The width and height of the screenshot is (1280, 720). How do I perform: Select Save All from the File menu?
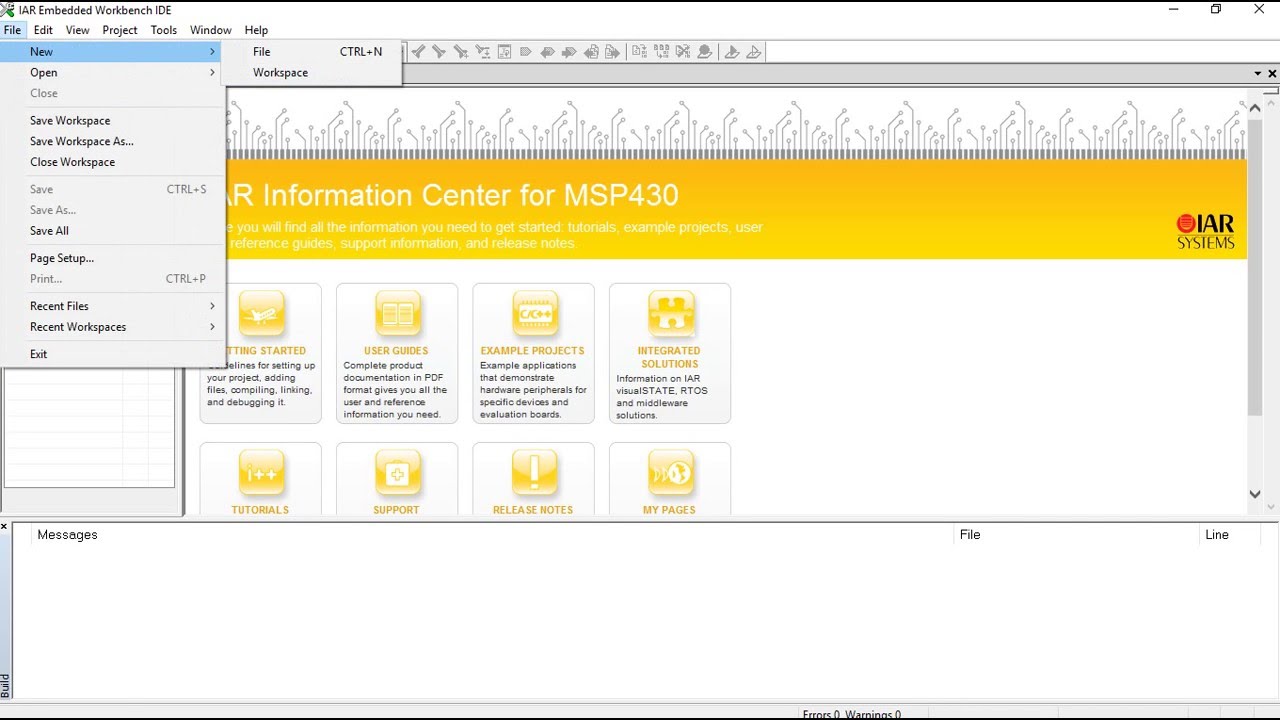112,231
